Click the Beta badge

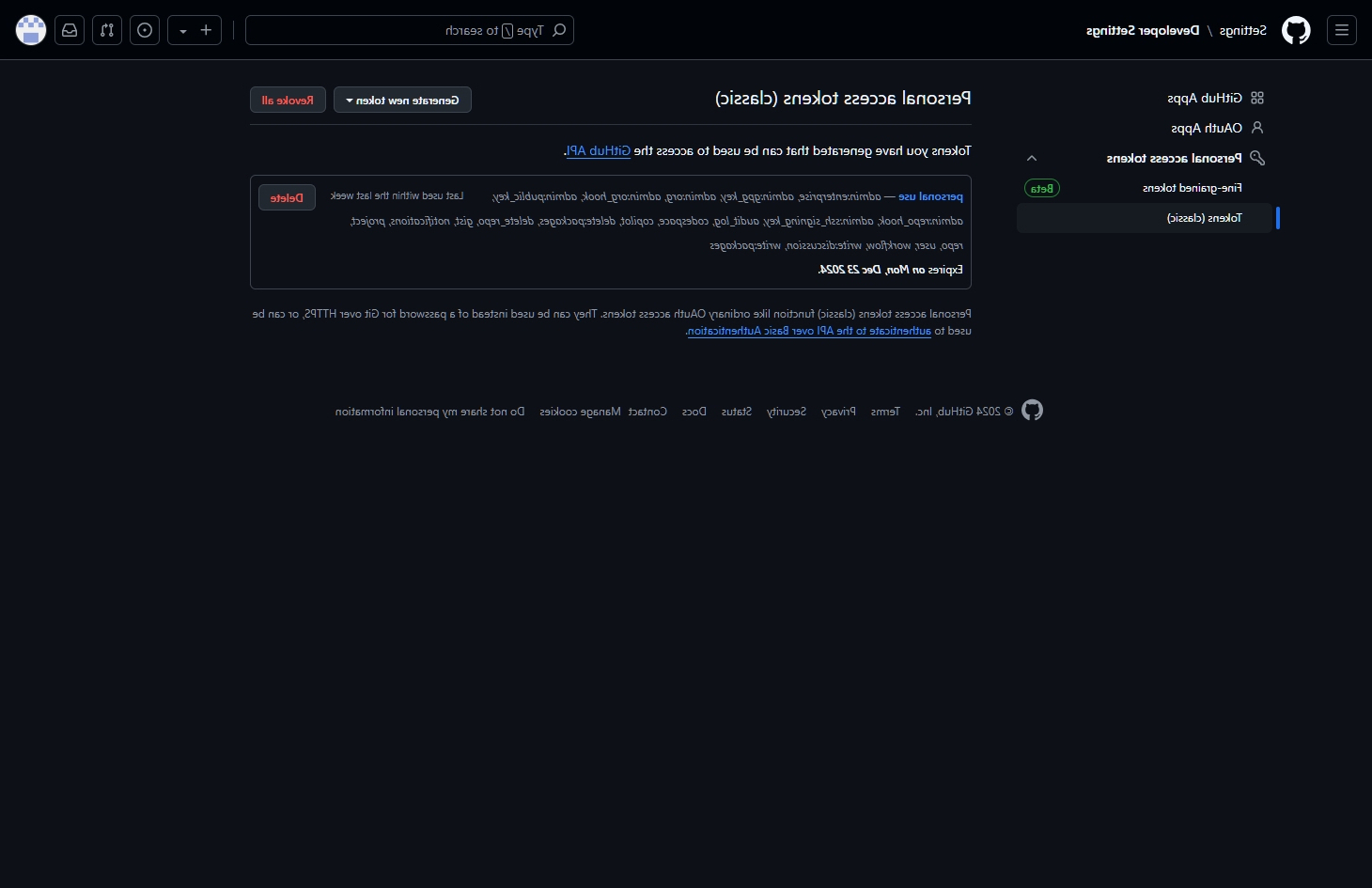click(1042, 188)
